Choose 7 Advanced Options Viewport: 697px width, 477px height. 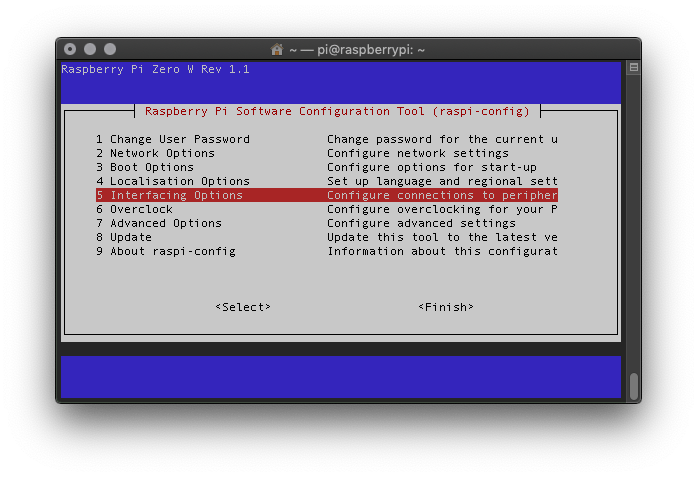[x=159, y=223]
